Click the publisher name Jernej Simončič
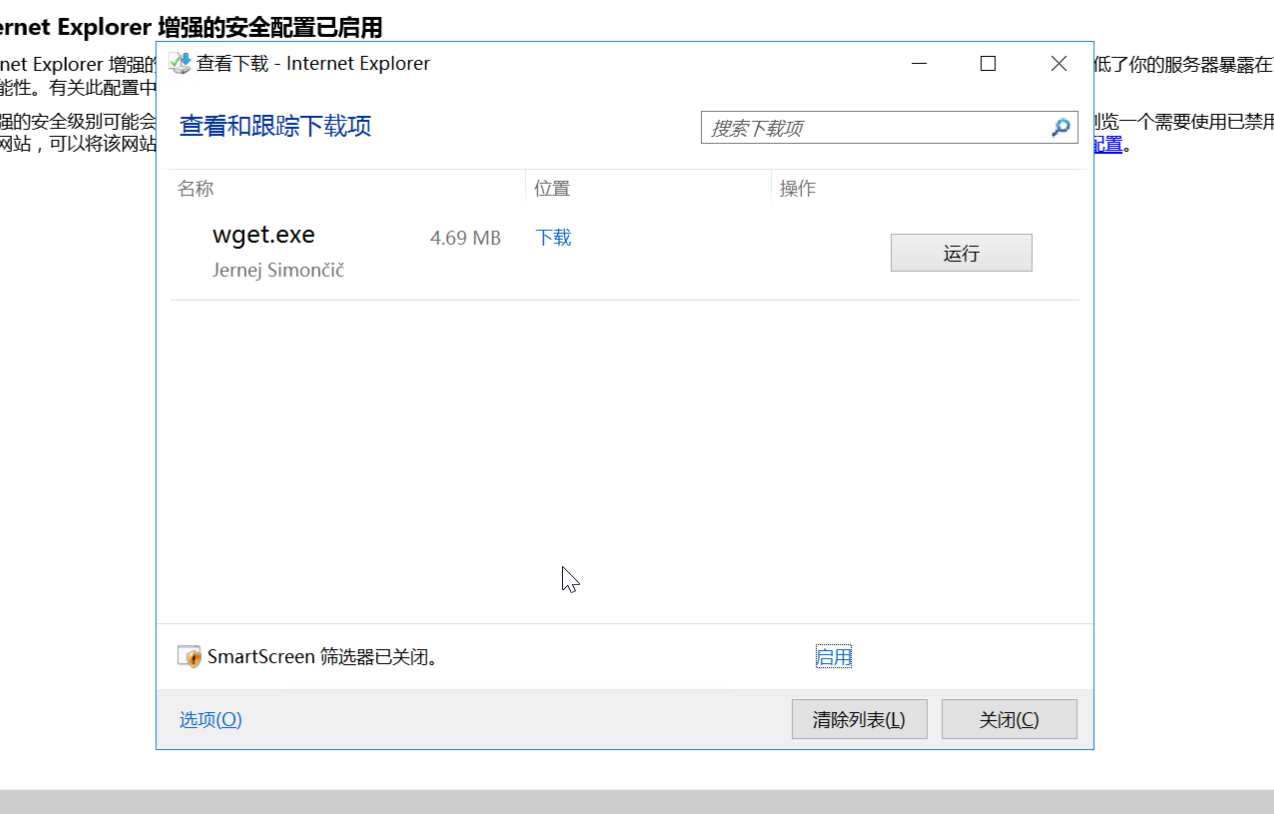 [x=278, y=270]
